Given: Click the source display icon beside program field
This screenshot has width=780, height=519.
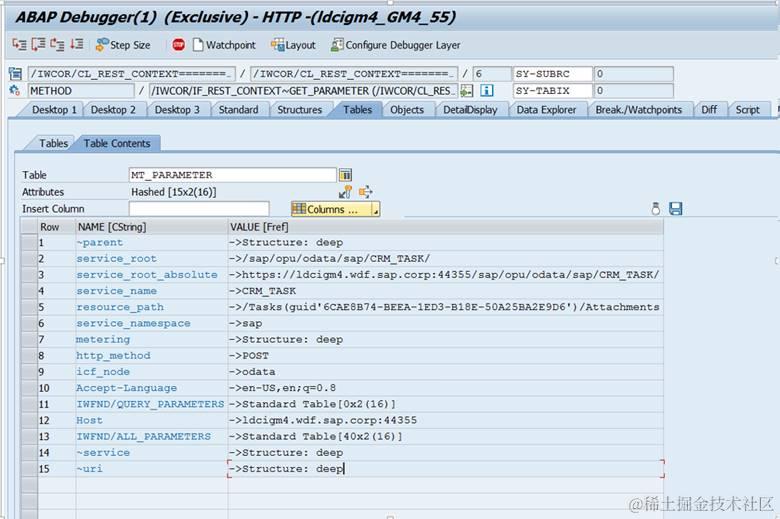Looking at the screenshot, I should (x=15, y=74).
